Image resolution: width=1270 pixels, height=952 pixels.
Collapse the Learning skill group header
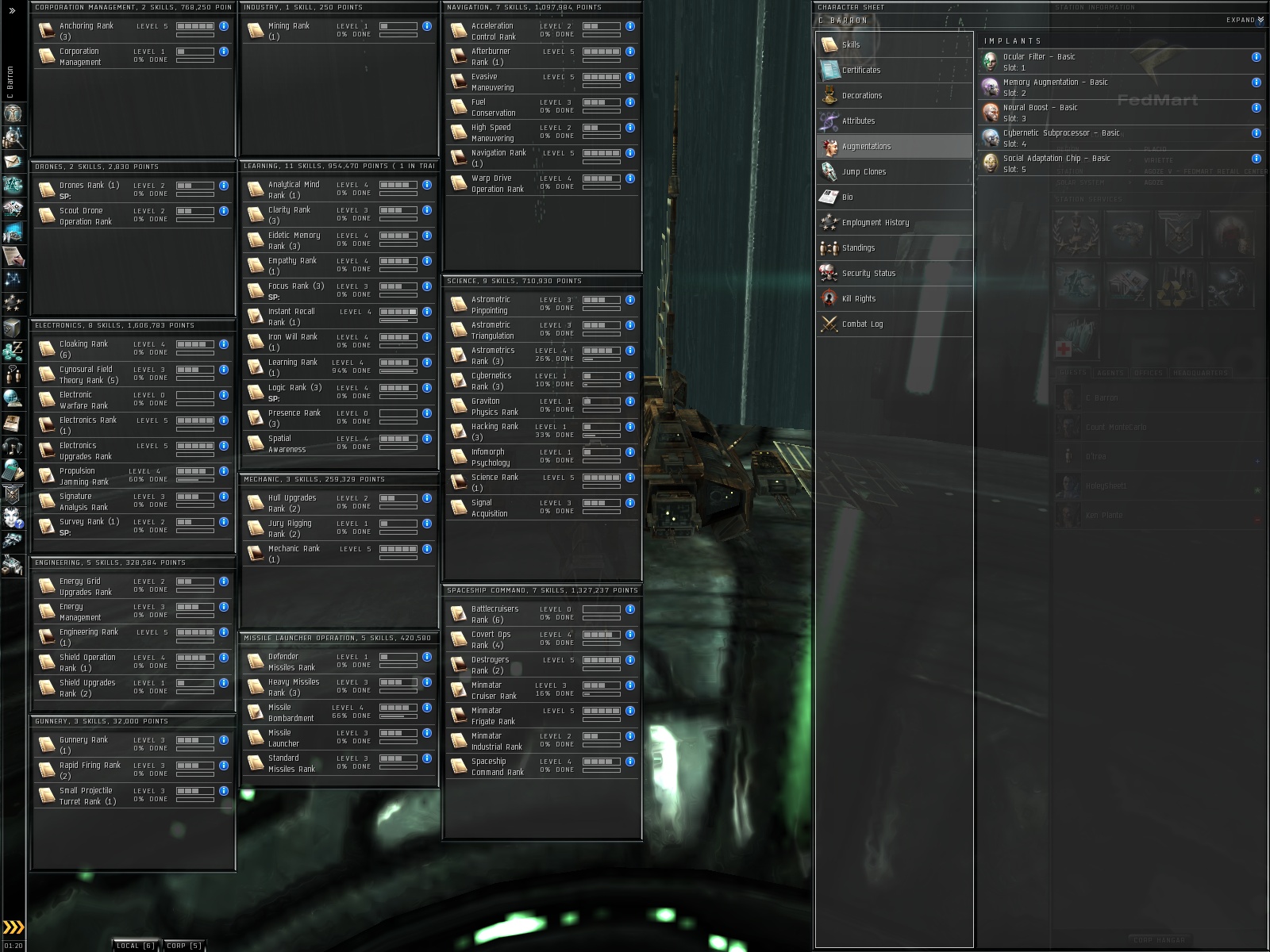click(x=339, y=166)
